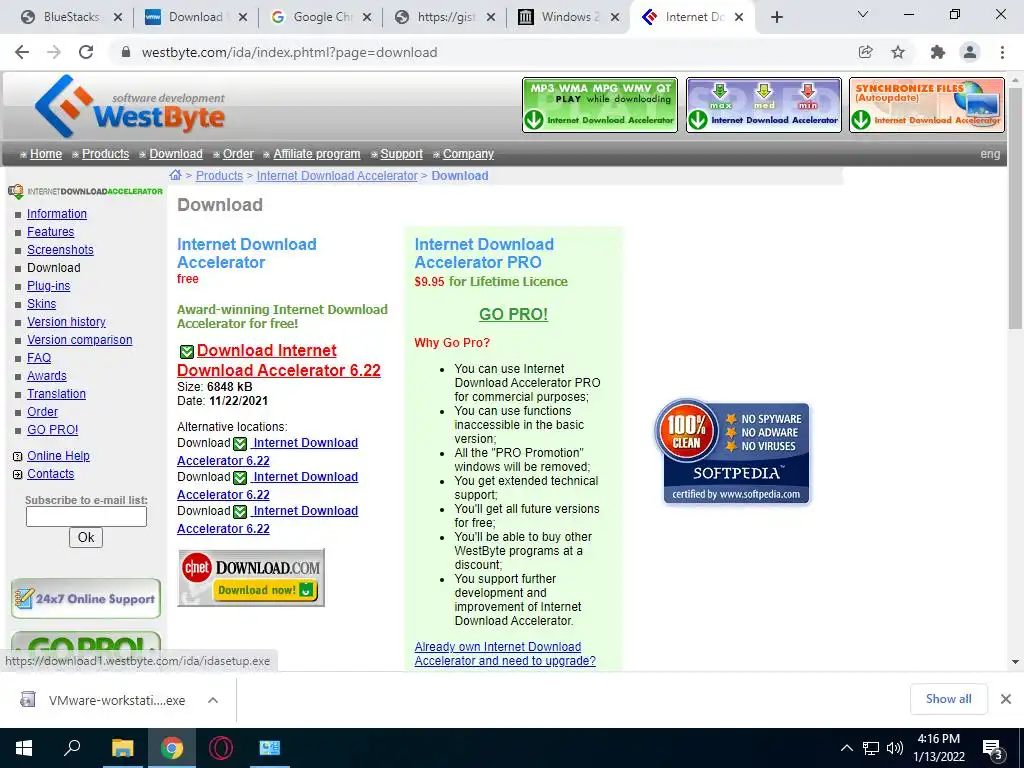This screenshot has height=768, width=1024.
Task: Click Home in the top menu
Action: point(46,153)
